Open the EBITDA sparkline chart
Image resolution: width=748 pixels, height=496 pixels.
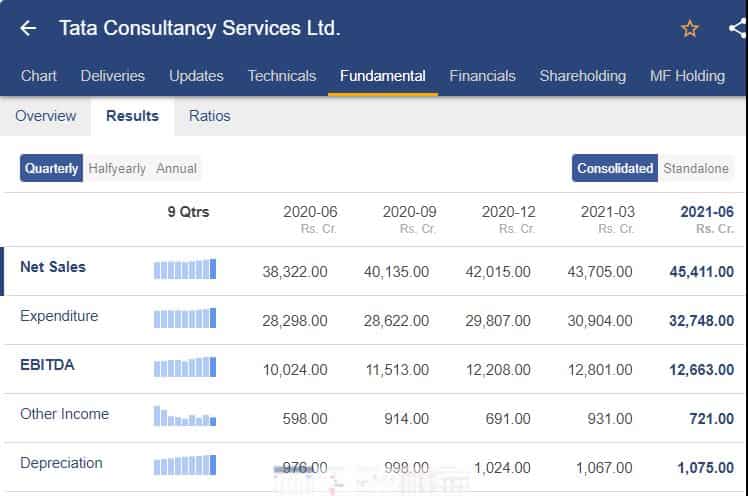[x=185, y=367]
